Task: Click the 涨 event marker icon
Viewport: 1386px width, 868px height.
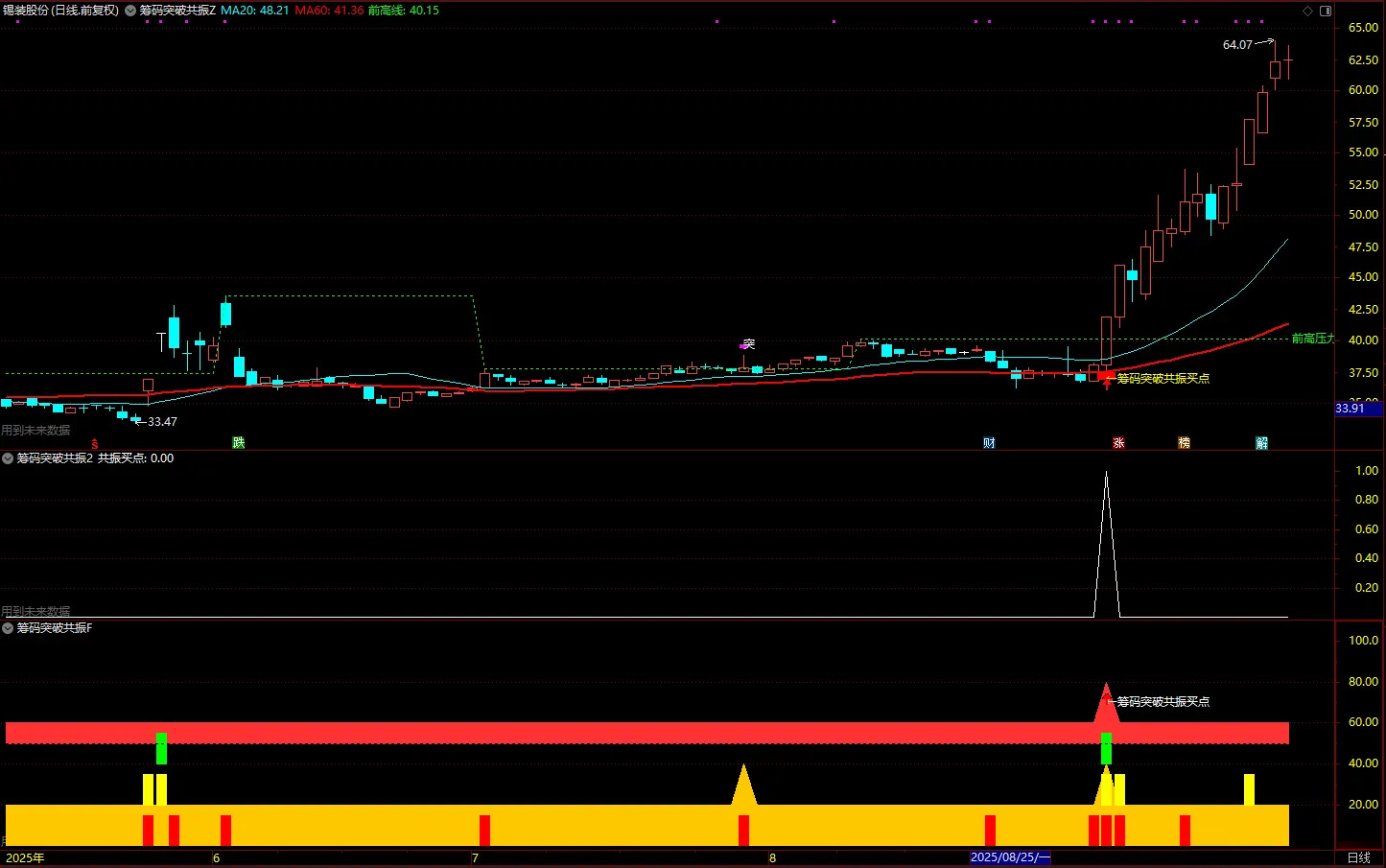Action: click(x=1118, y=442)
